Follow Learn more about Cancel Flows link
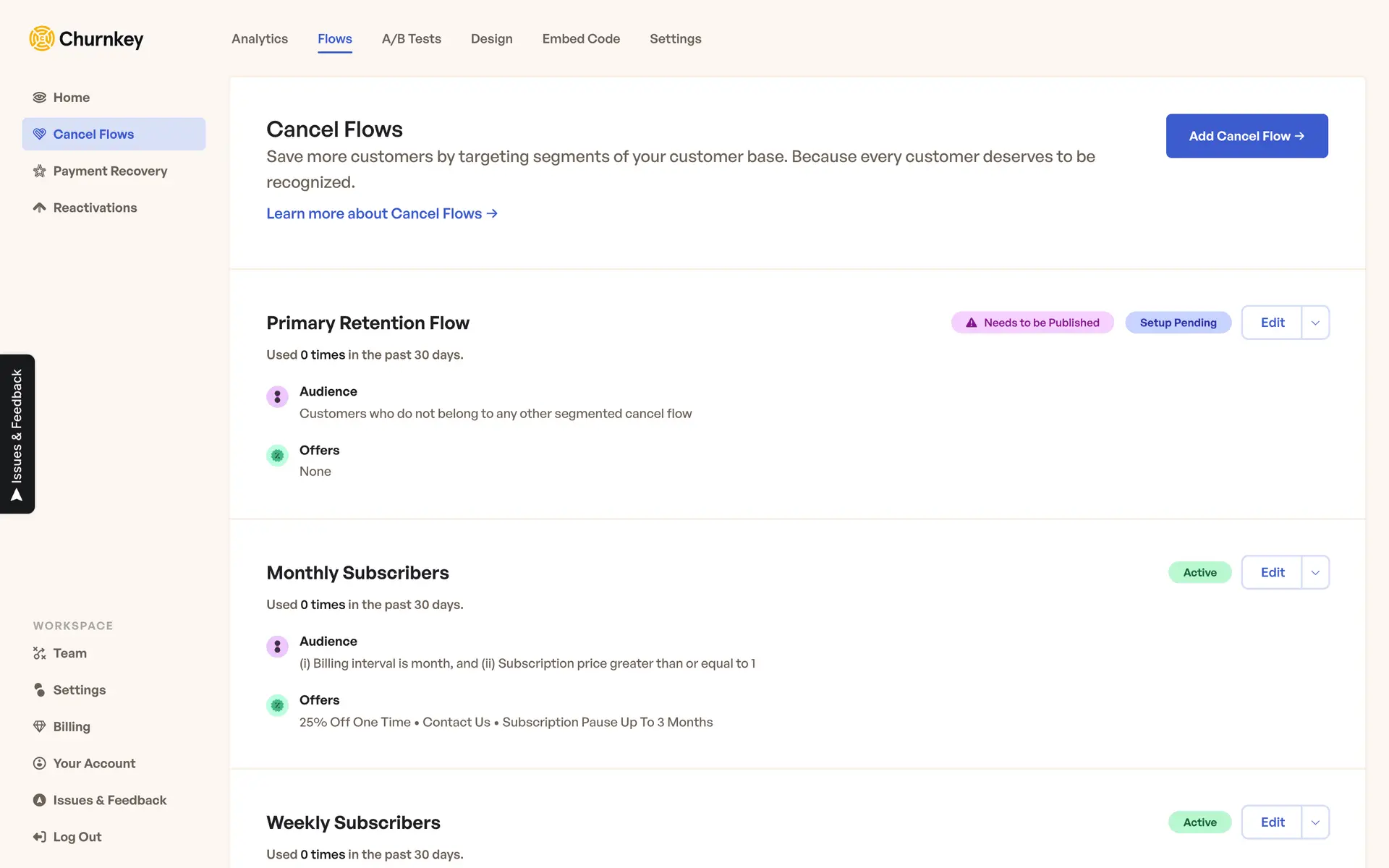Image resolution: width=1389 pixels, height=868 pixels. coord(381,213)
